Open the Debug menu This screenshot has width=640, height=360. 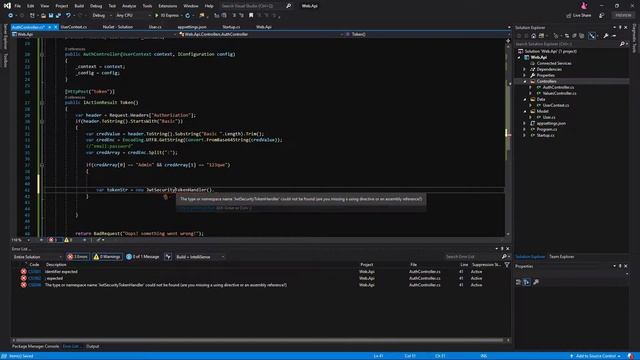tap(96, 6)
